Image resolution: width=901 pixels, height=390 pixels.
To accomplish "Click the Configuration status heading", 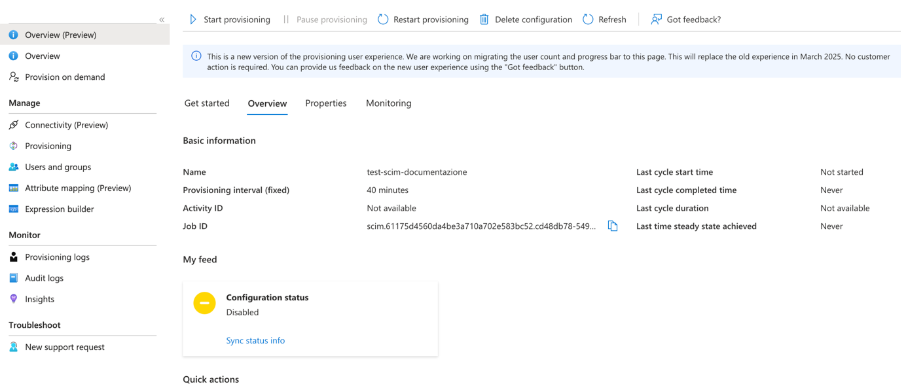I will 267,298.
